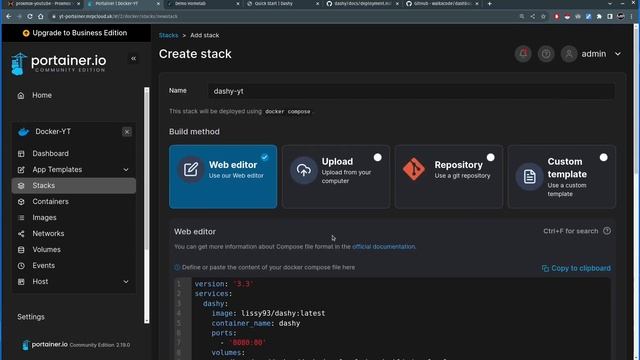Click the Custom template document icon
This screenshot has width=640, height=360.
coord(529,177)
